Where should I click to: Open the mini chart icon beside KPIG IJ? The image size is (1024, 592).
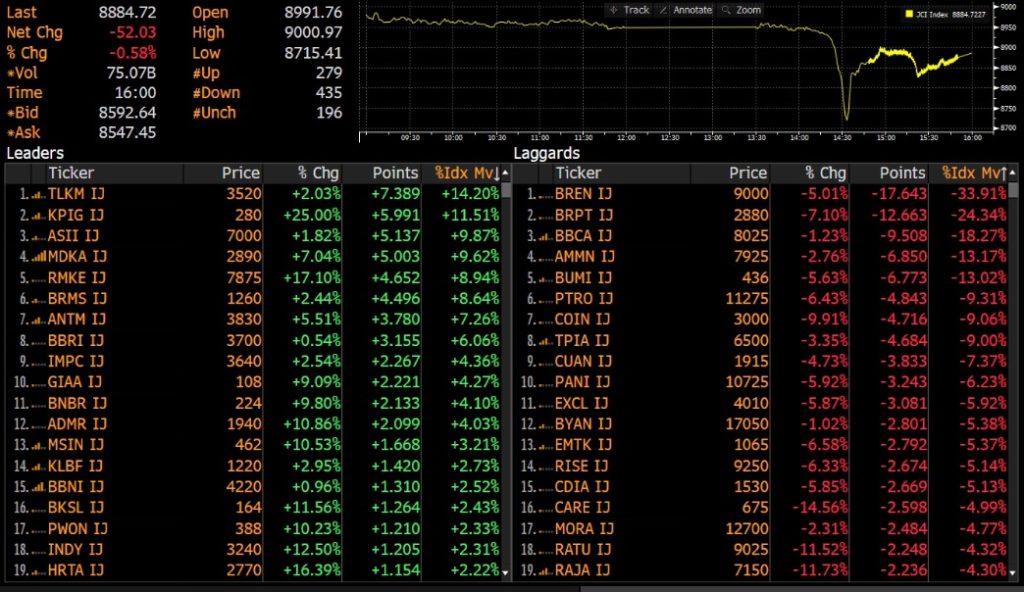coord(39,215)
